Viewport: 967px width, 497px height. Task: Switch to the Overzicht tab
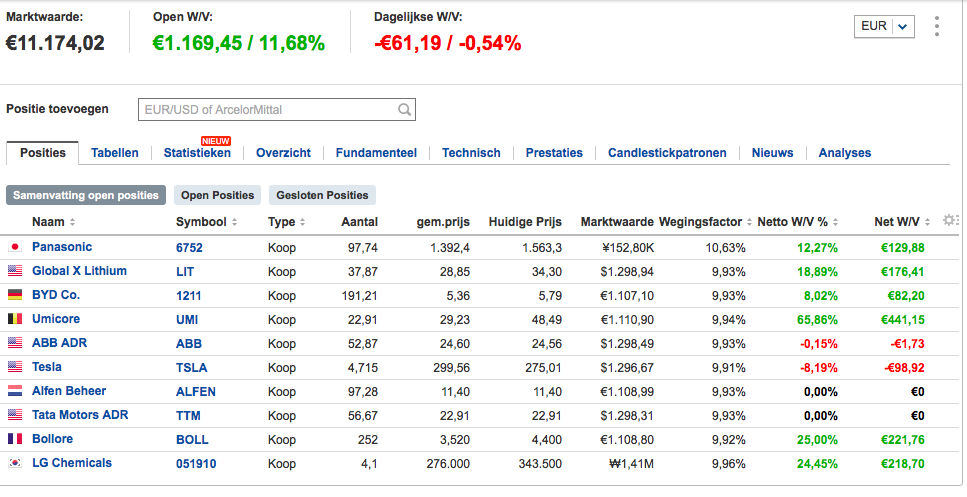[283, 153]
